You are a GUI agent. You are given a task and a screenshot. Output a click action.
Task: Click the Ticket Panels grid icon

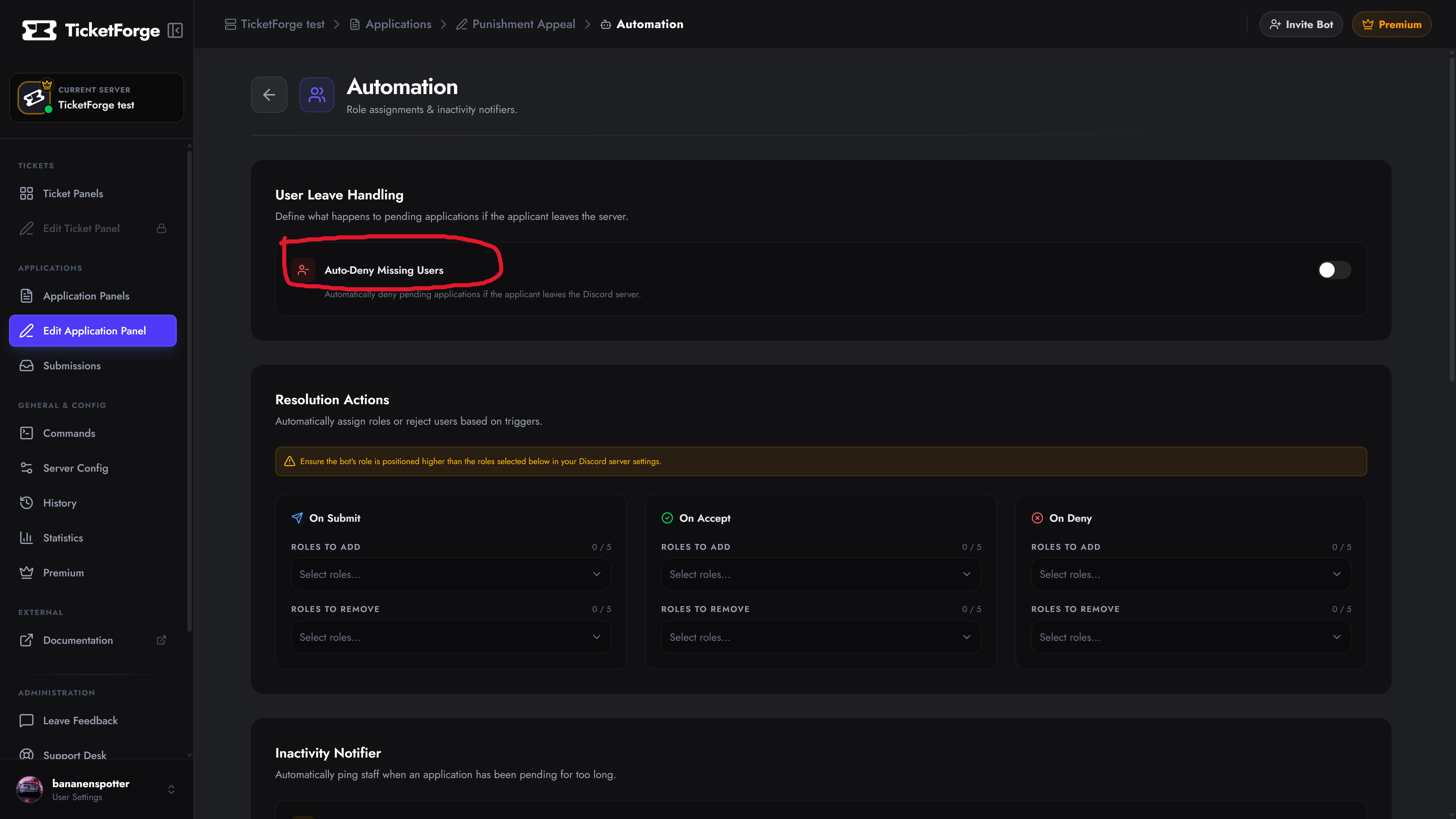click(27, 193)
